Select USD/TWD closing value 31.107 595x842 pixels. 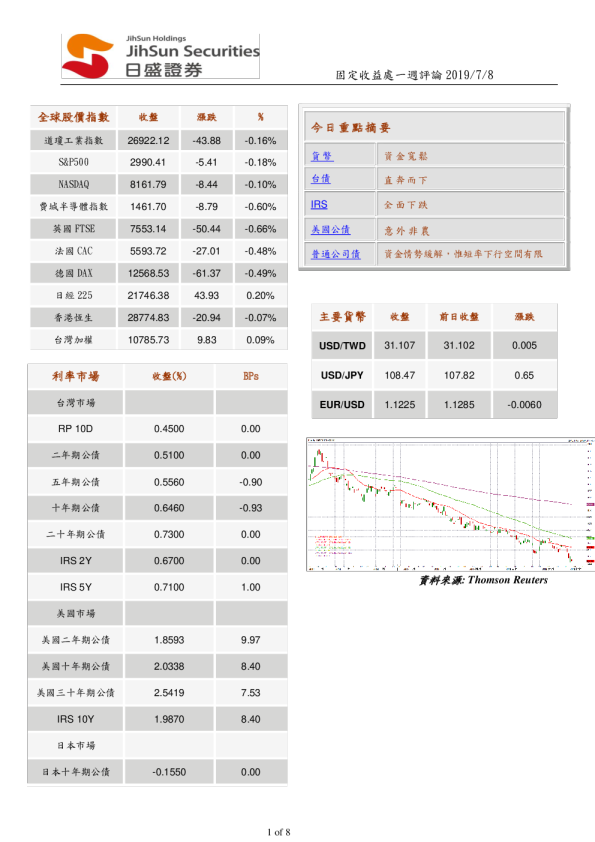pyautogui.click(x=400, y=345)
